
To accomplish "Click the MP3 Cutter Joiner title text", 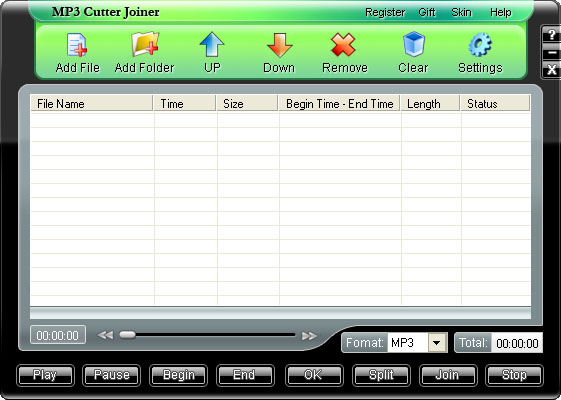I will (106, 12).
